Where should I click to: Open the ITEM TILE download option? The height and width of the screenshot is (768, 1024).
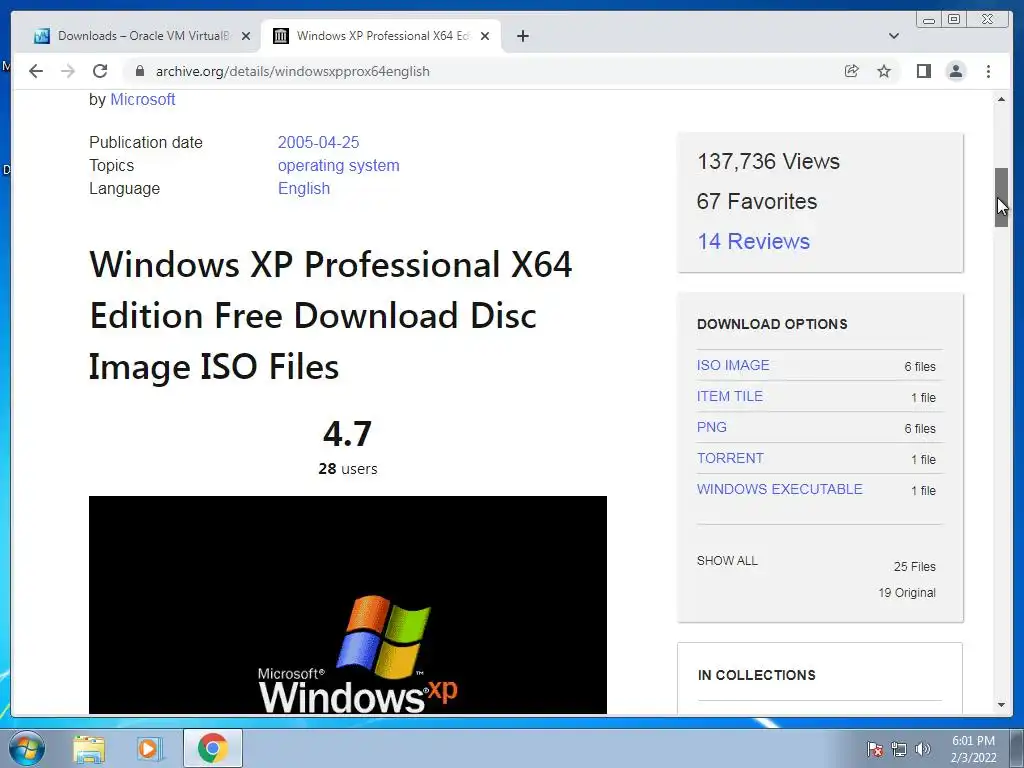[x=729, y=396]
